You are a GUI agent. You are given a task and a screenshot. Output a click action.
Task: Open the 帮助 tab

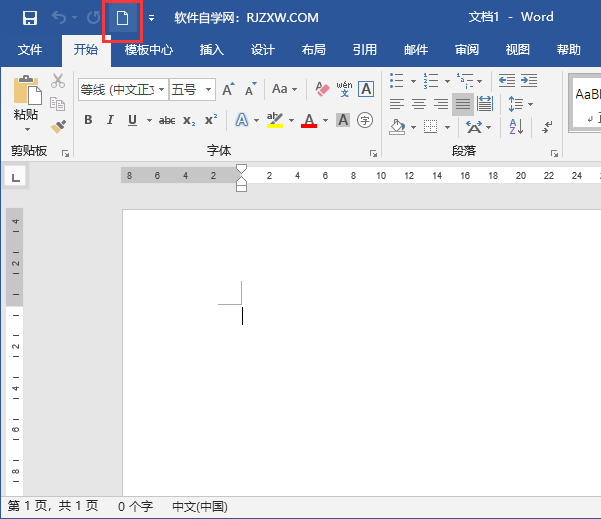click(x=569, y=50)
